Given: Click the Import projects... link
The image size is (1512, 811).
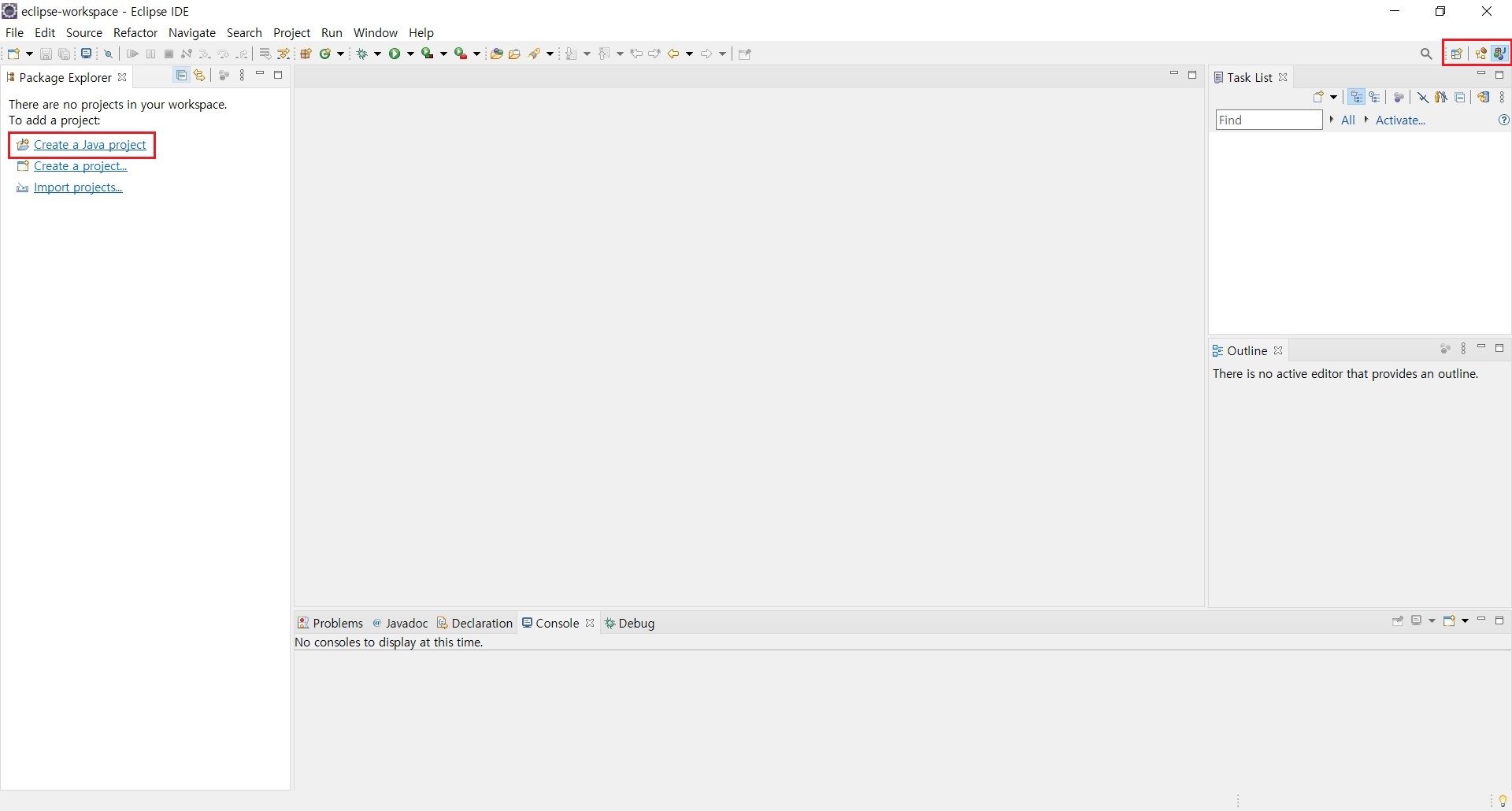Looking at the screenshot, I should [78, 187].
